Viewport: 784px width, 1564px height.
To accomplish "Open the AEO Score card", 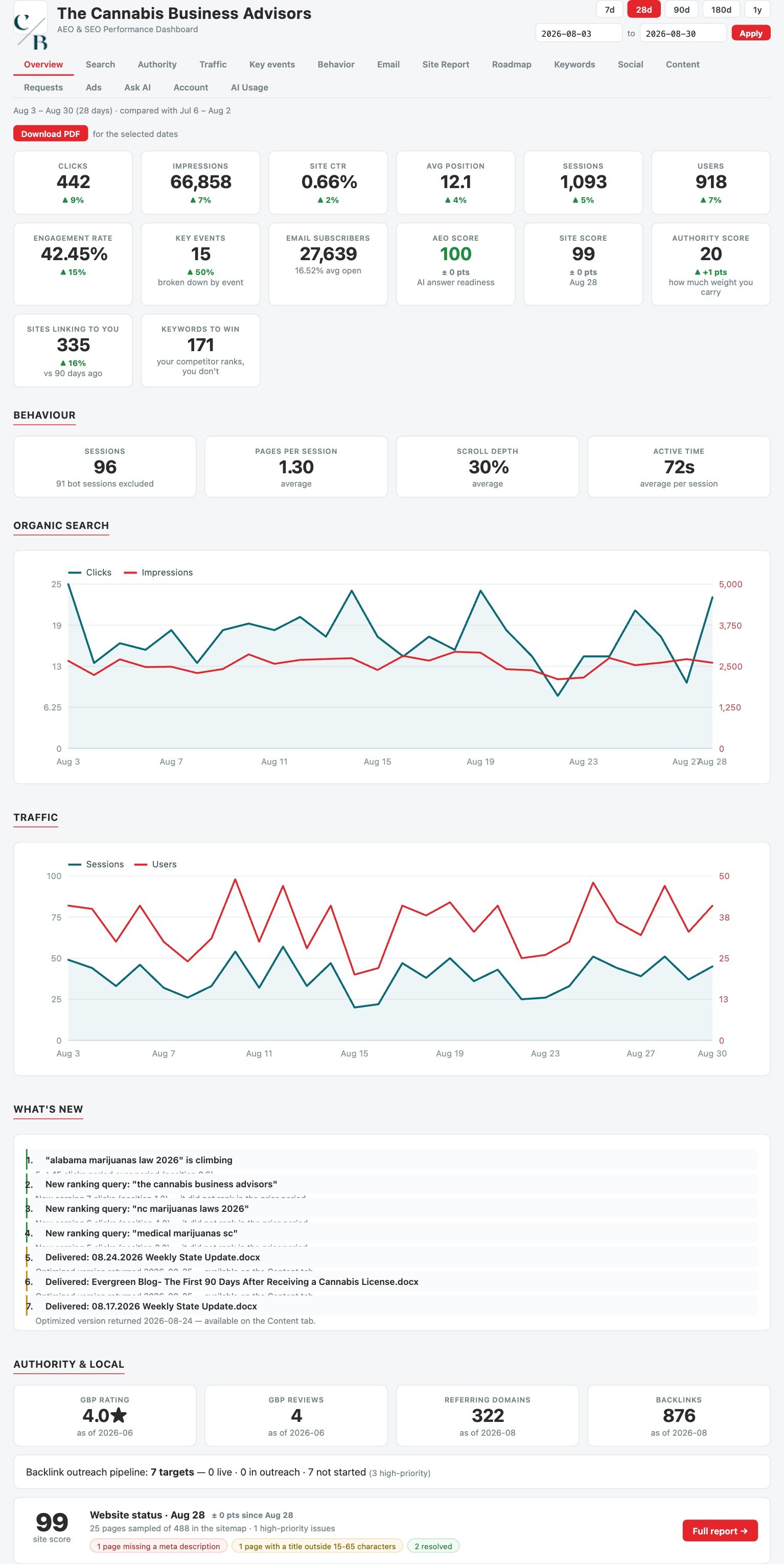I will [455, 264].
